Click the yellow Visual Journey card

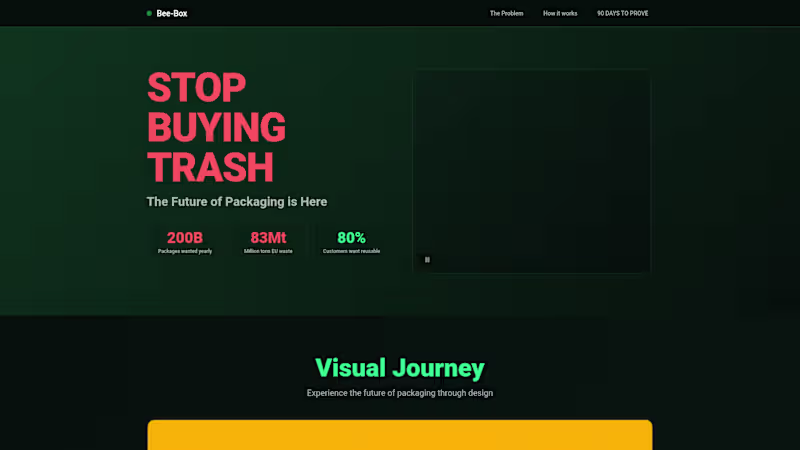(399, 435)
